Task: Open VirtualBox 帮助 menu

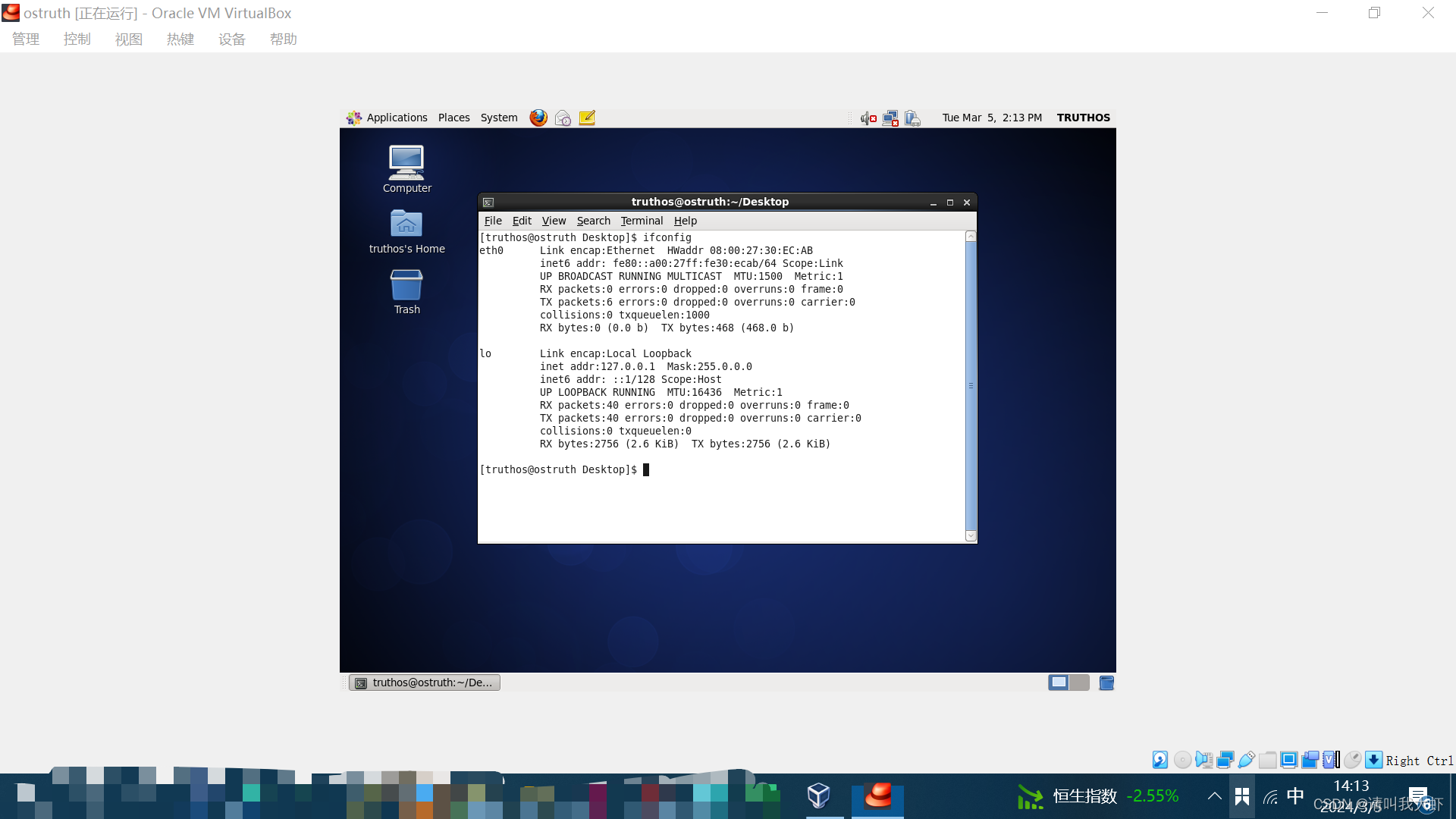Action: pyautogui.click(x=284, y=39)
